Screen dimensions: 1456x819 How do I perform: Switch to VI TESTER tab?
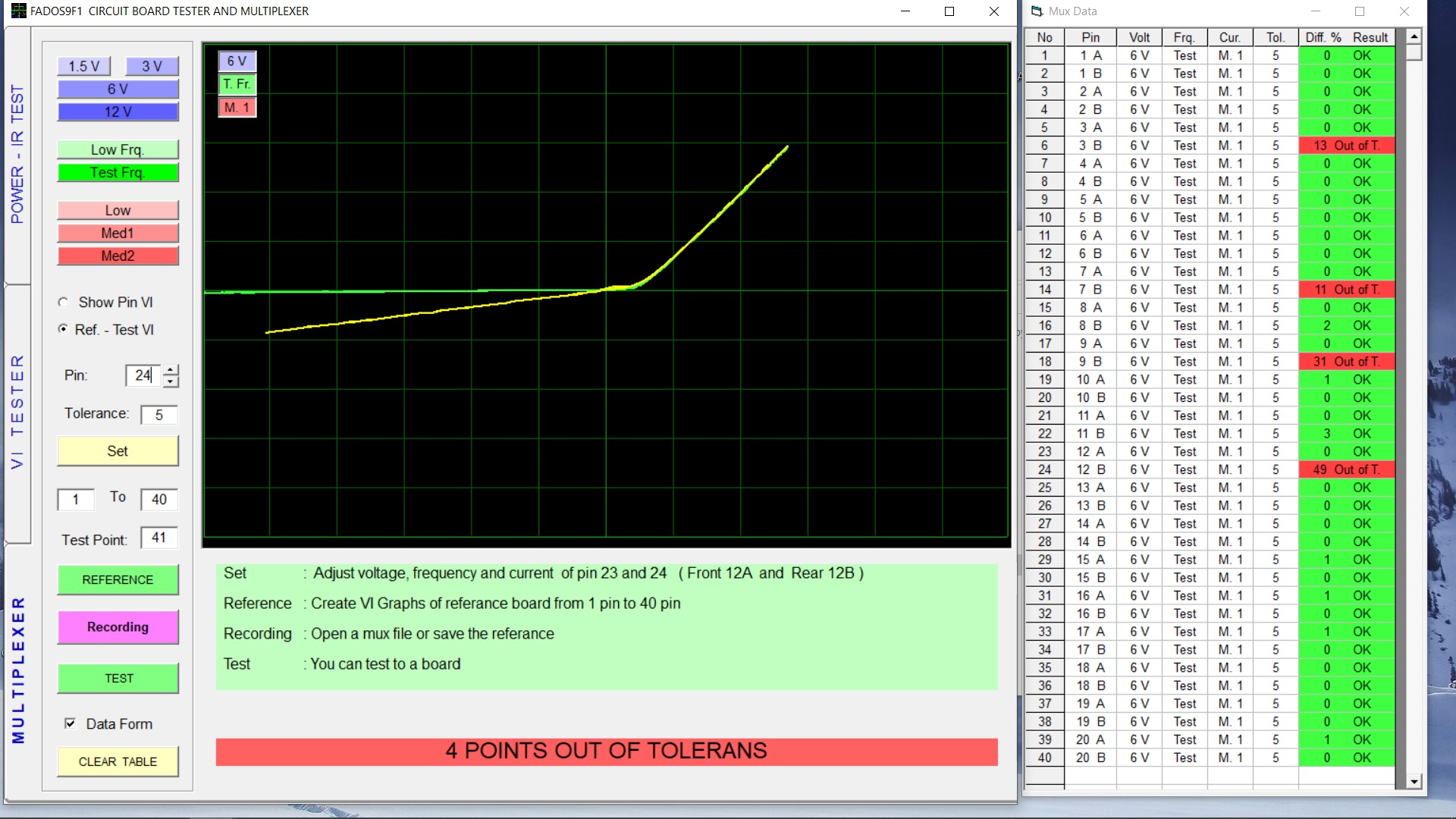click(17, 412)
